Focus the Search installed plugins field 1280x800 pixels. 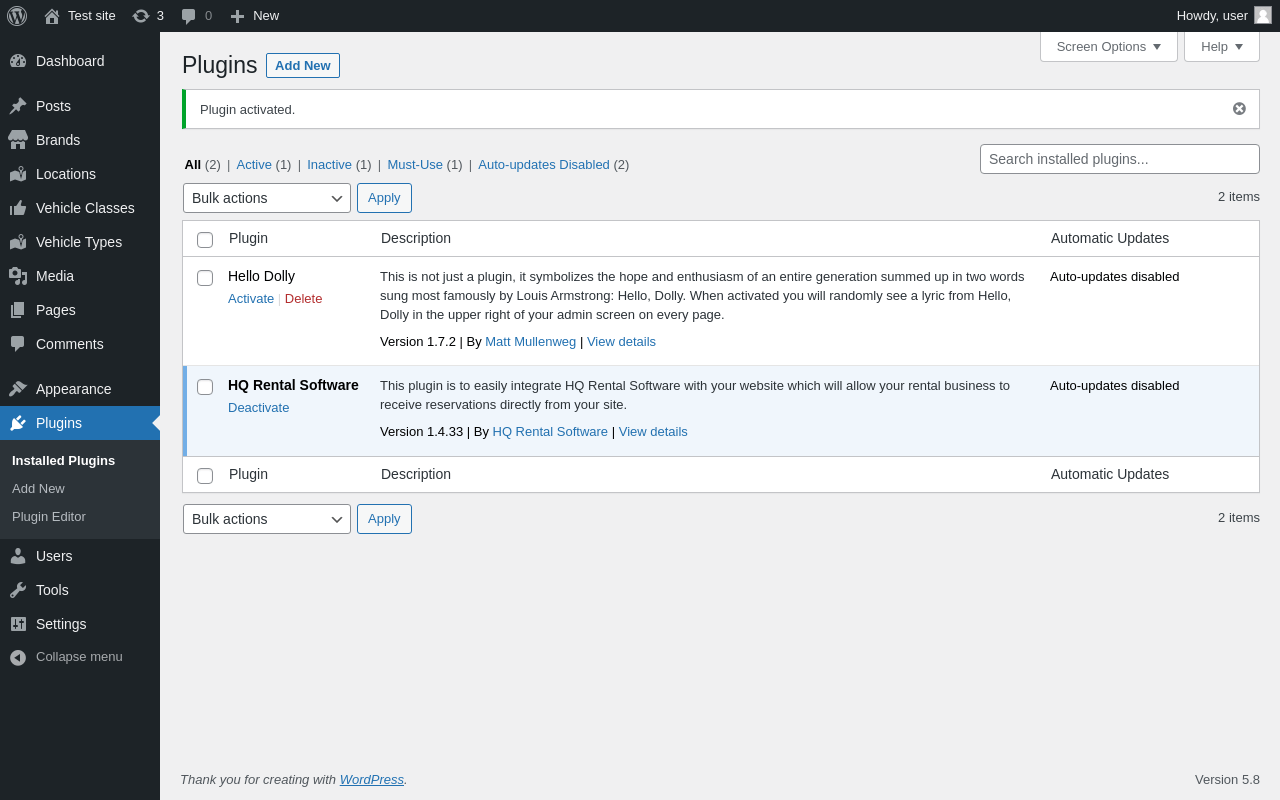[1120, 159]
